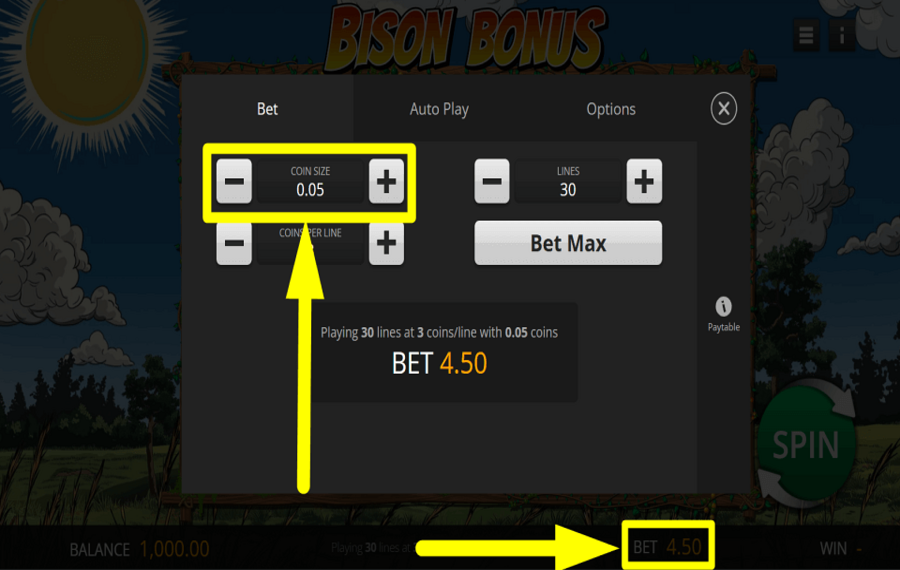Open the game info icon
This screenshot has height=570, width=900.
(x=842, y=36)
